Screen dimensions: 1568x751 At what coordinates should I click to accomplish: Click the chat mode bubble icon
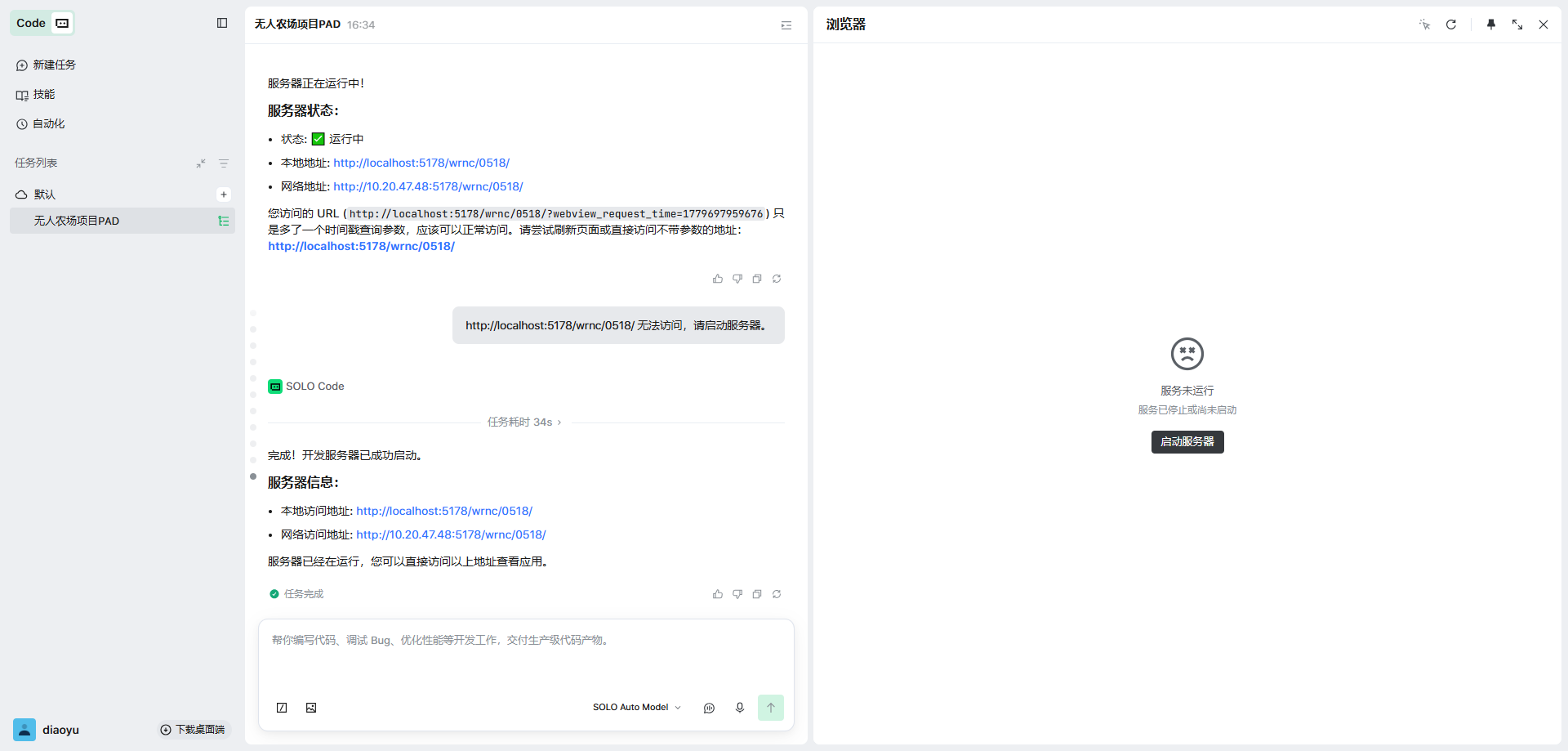click(x=709, y=708)
